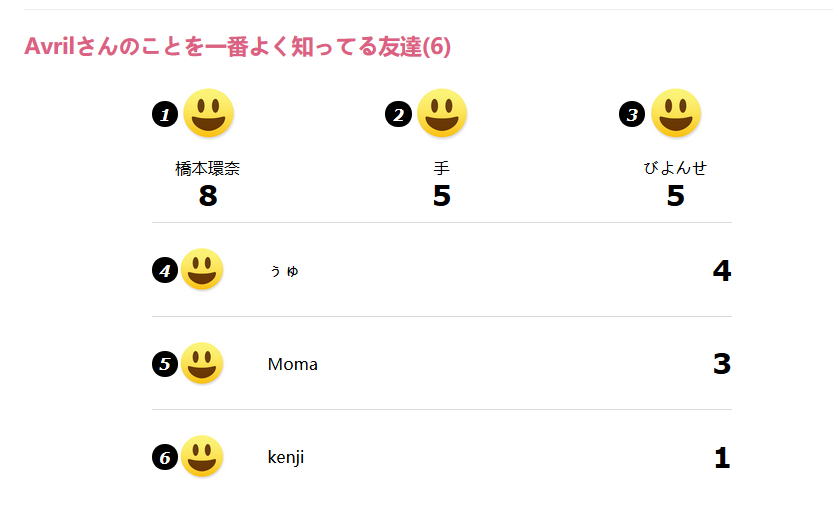833x515 pixels.
Task: Click the smiley avatar of びよんせ
Action: tap(676, 113)
